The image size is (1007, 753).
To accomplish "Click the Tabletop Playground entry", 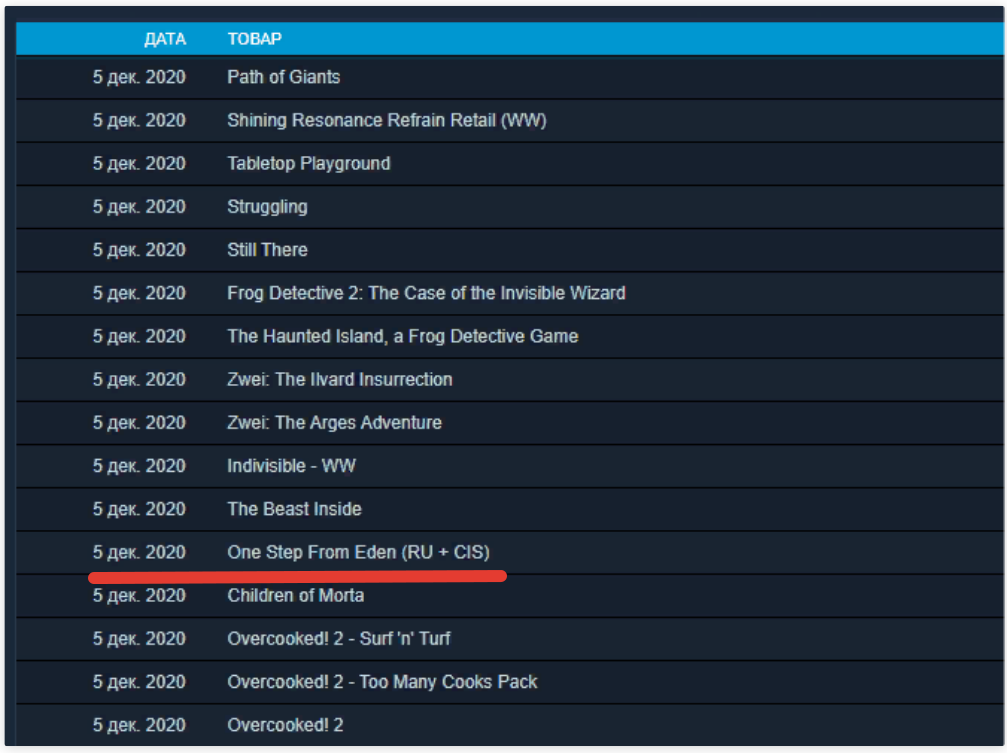I will click(308, 163).
